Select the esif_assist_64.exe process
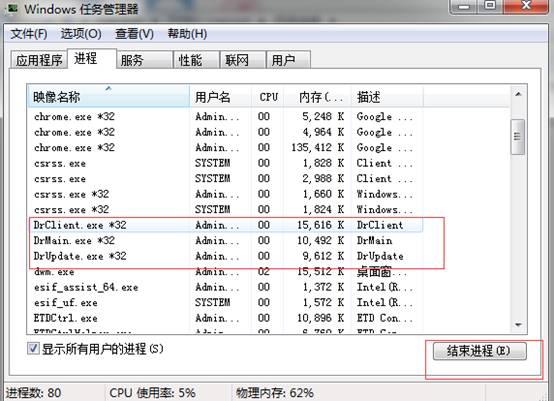Image resolution: width=554 pixels, height=401 pixels. (226, 287)
